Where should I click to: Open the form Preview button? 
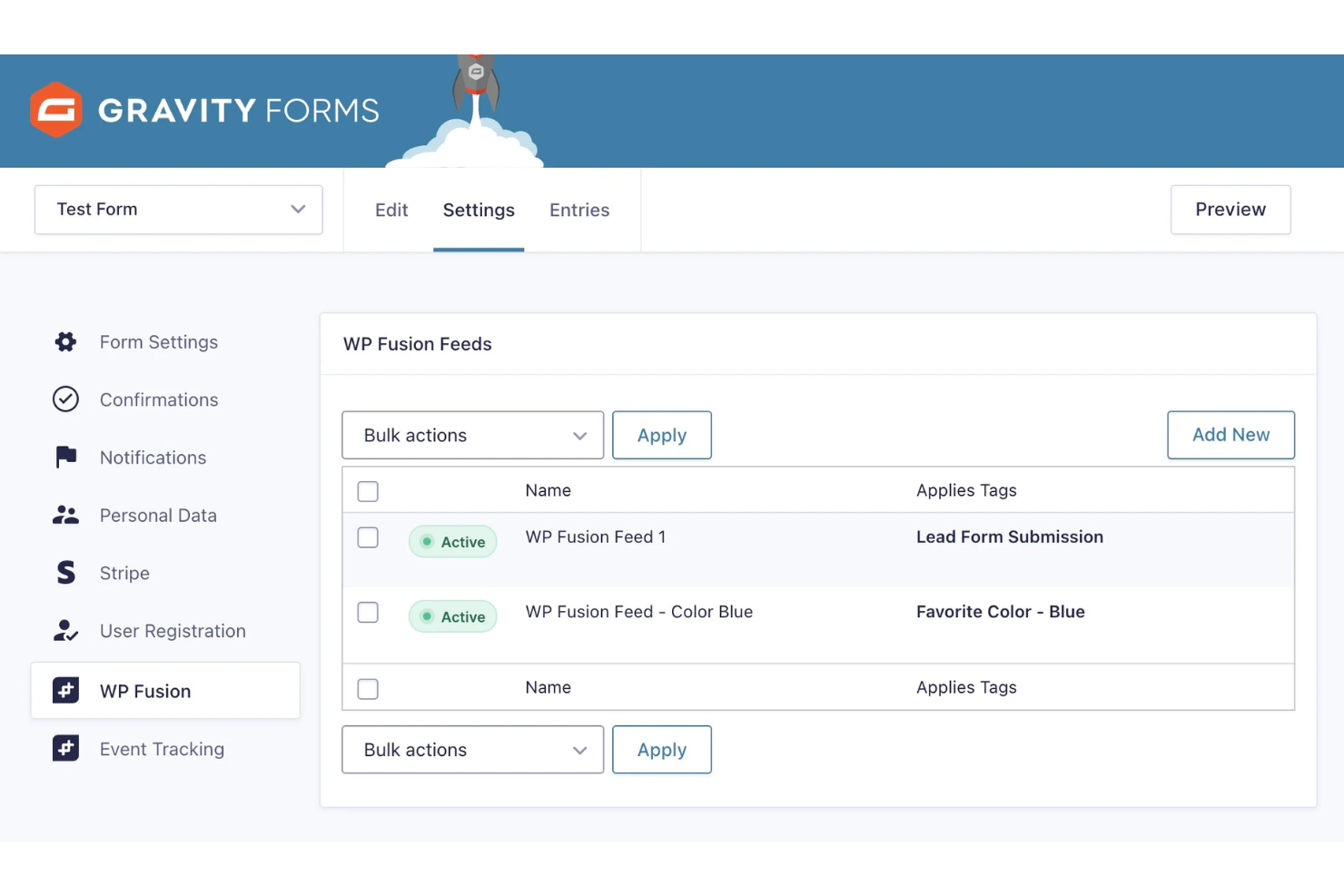click(1230, 210)
